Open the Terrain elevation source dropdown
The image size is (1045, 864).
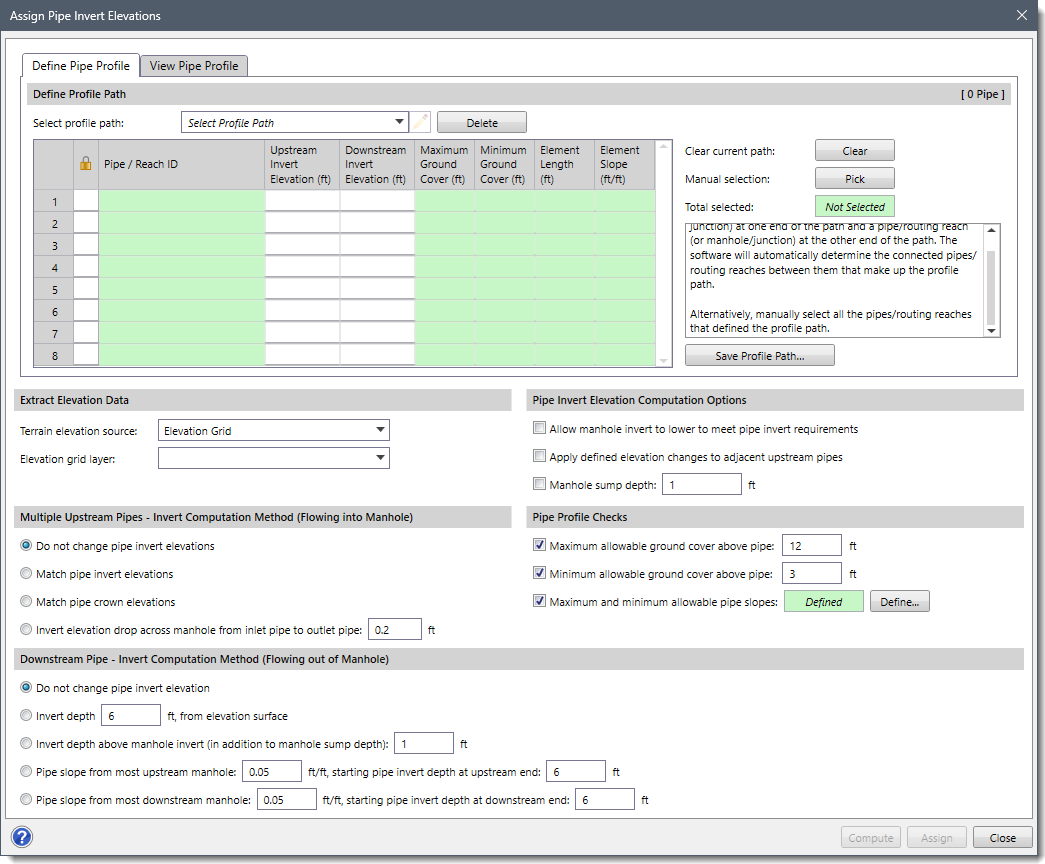381,429
